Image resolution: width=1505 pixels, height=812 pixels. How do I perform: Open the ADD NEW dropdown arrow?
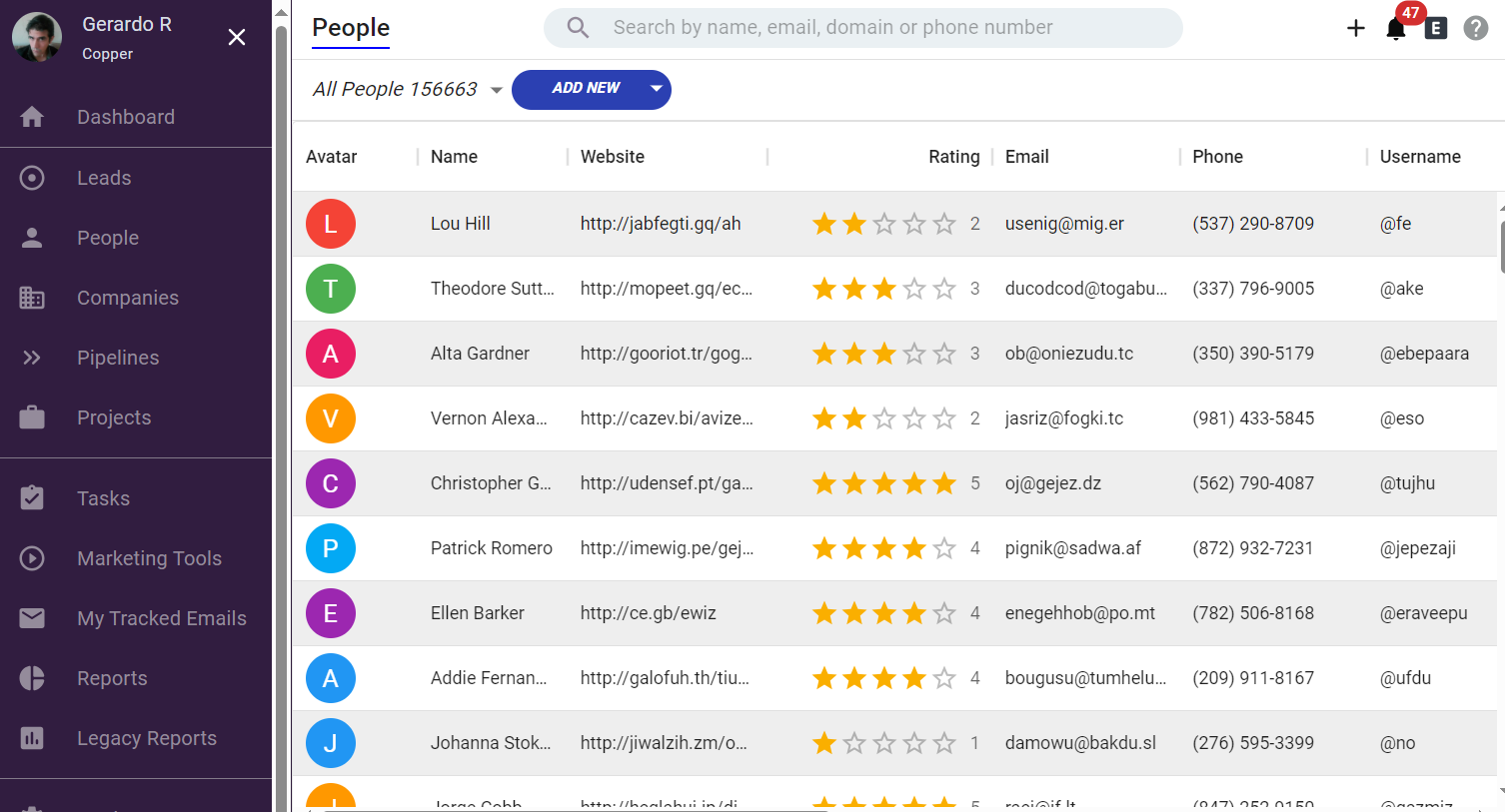656,89
